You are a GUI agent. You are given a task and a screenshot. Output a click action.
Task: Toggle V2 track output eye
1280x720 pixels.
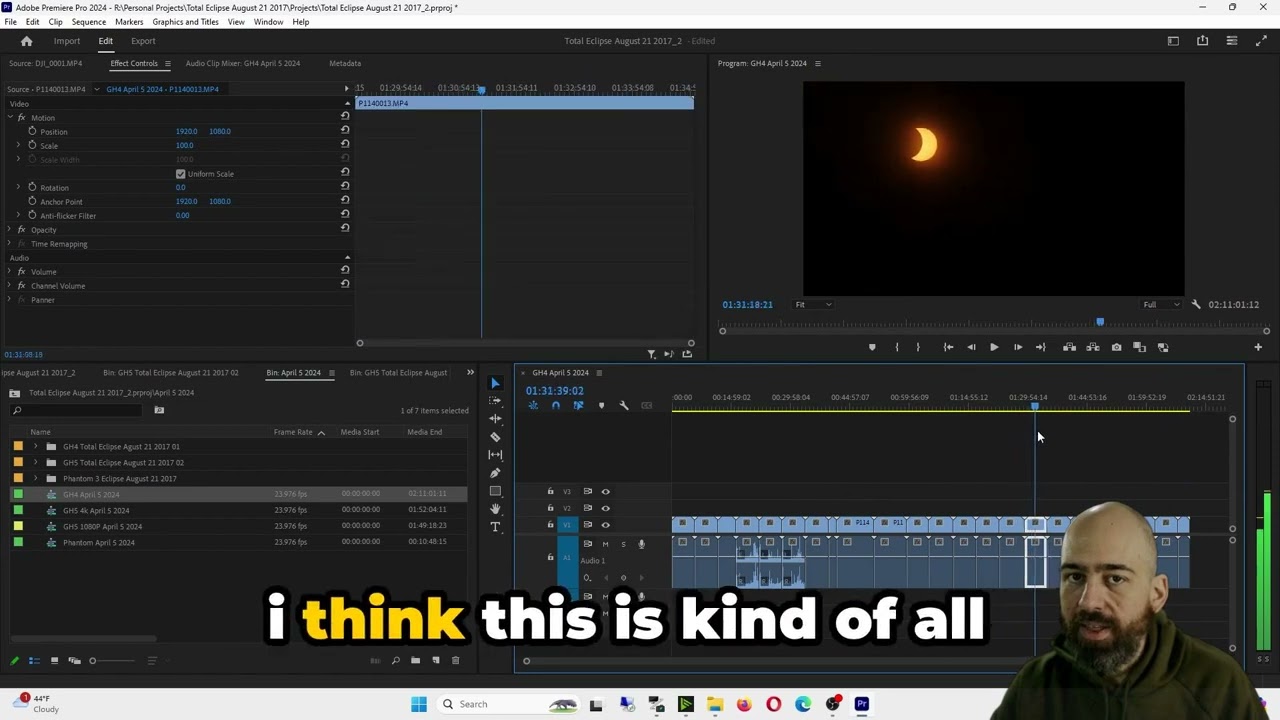605,508
